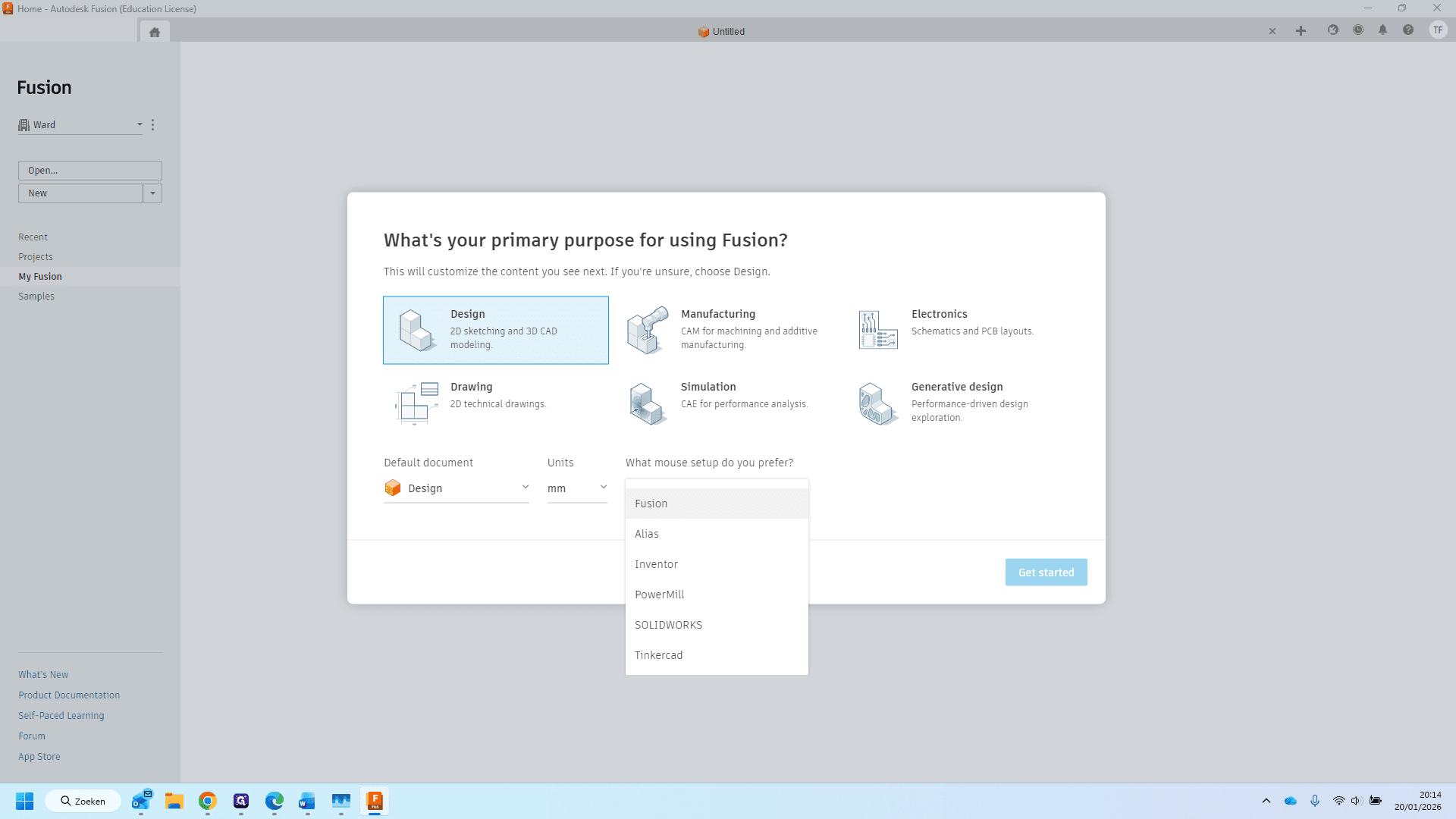Check job status clock icon
The image size is (1456, 819).
1358,30
